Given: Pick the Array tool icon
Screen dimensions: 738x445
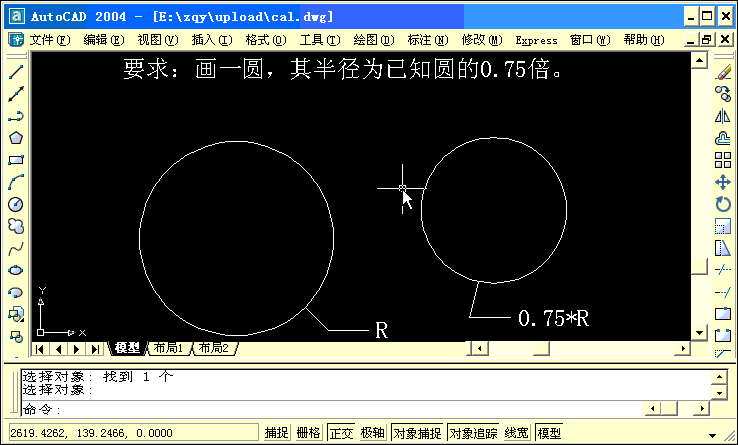Looking at the screenshot, I should [x=723, y=160].
